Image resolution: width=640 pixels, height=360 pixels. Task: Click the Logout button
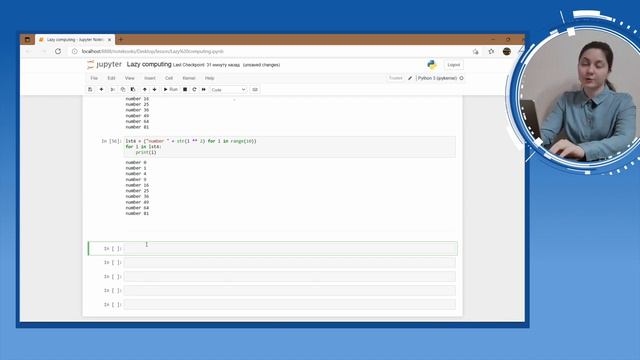pyautogui.click(x=453, y=65)
